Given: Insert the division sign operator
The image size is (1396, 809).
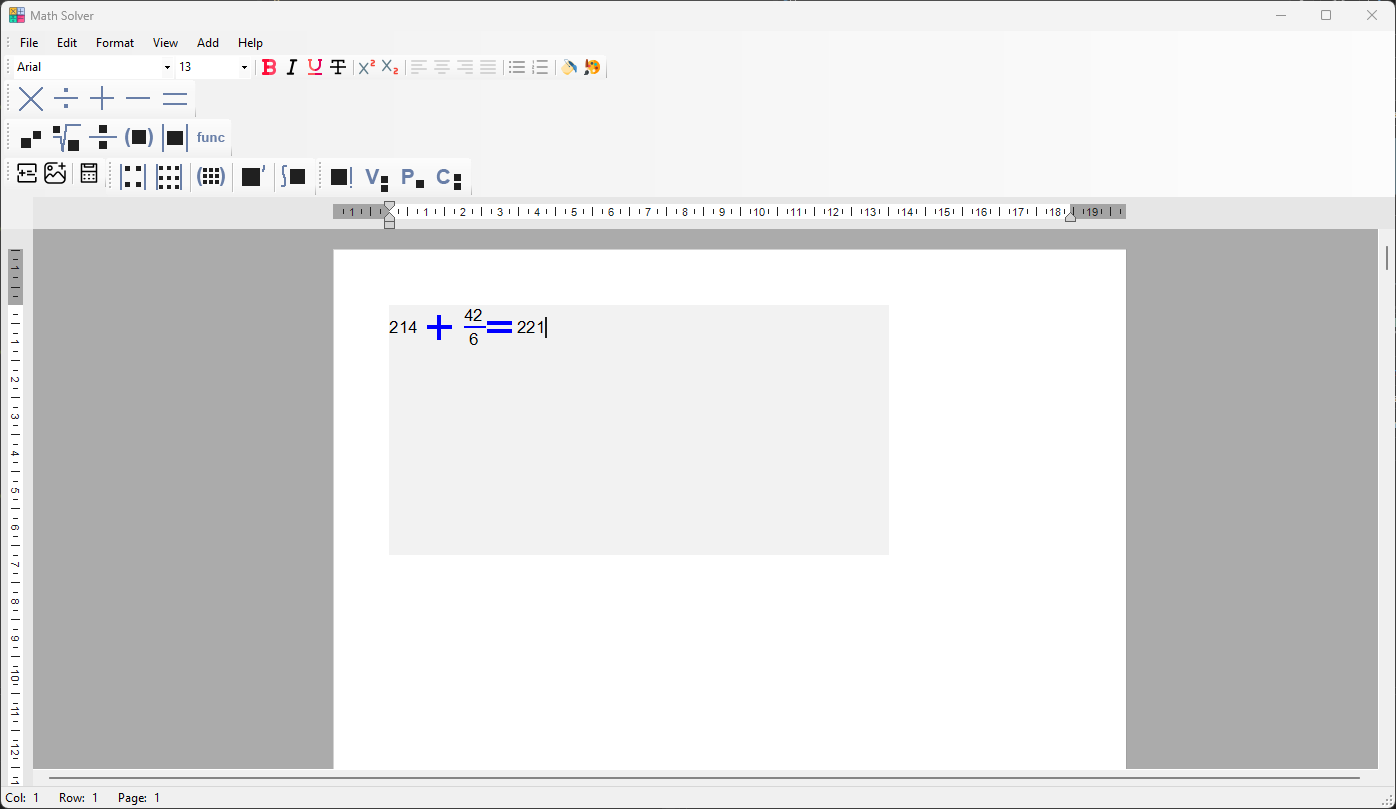Looking at the screenshot, I should coord(66,99).
